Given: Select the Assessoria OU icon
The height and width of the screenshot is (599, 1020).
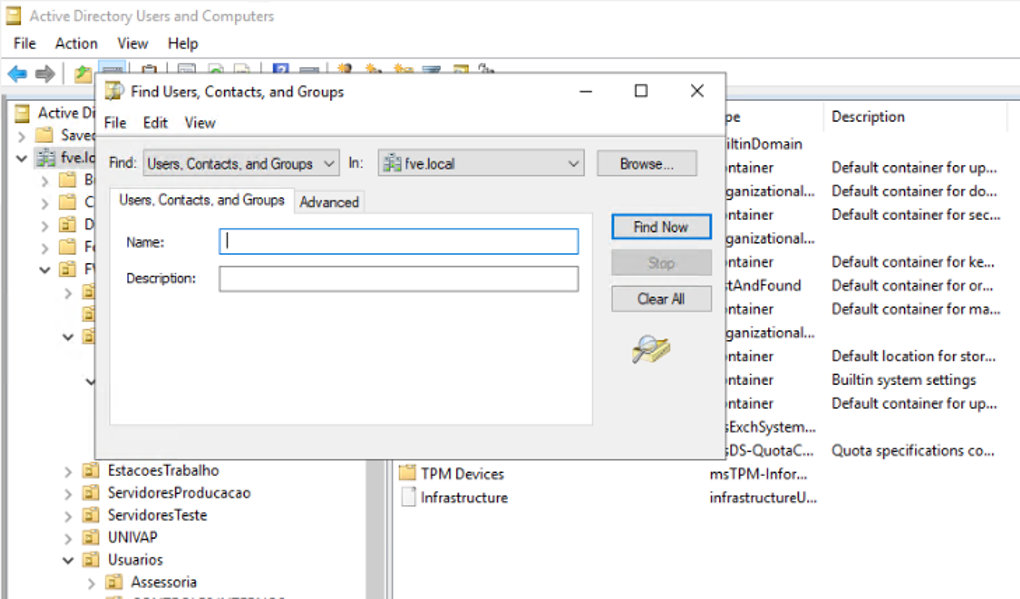Looking at the screenshot, I should pyautogui.click(x=114, y=582).
